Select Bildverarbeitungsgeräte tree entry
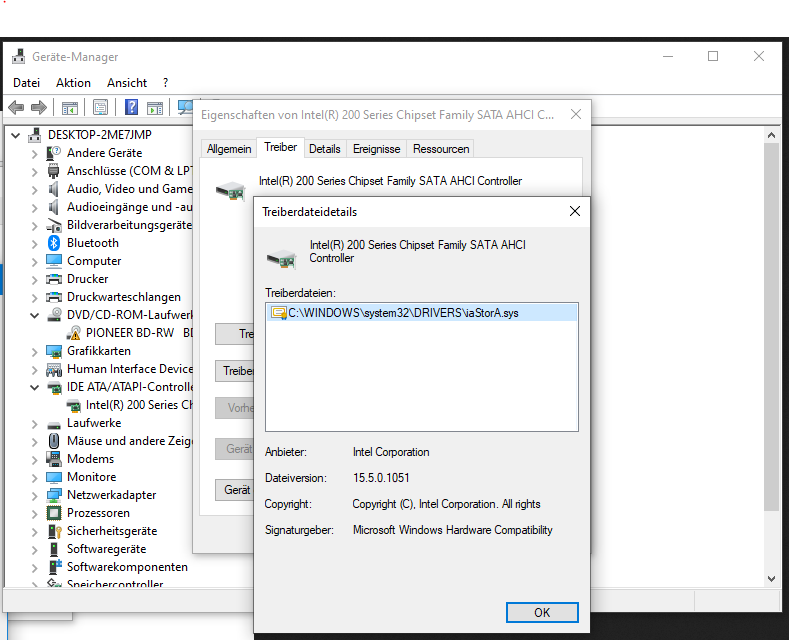This screenshot has height=640, width=789. [x=129, y=225]
